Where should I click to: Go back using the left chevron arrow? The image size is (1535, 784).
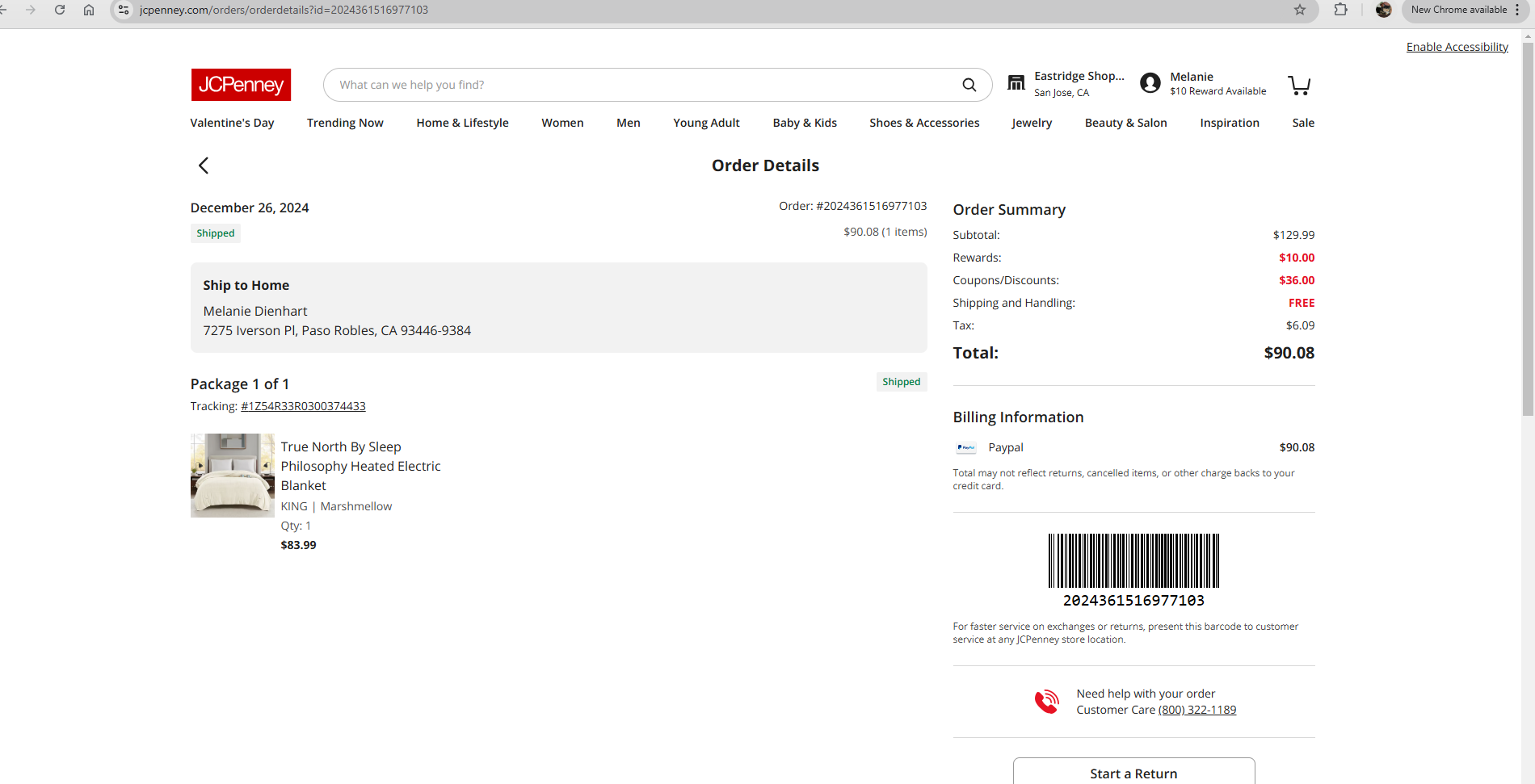(x=204, y=166)
